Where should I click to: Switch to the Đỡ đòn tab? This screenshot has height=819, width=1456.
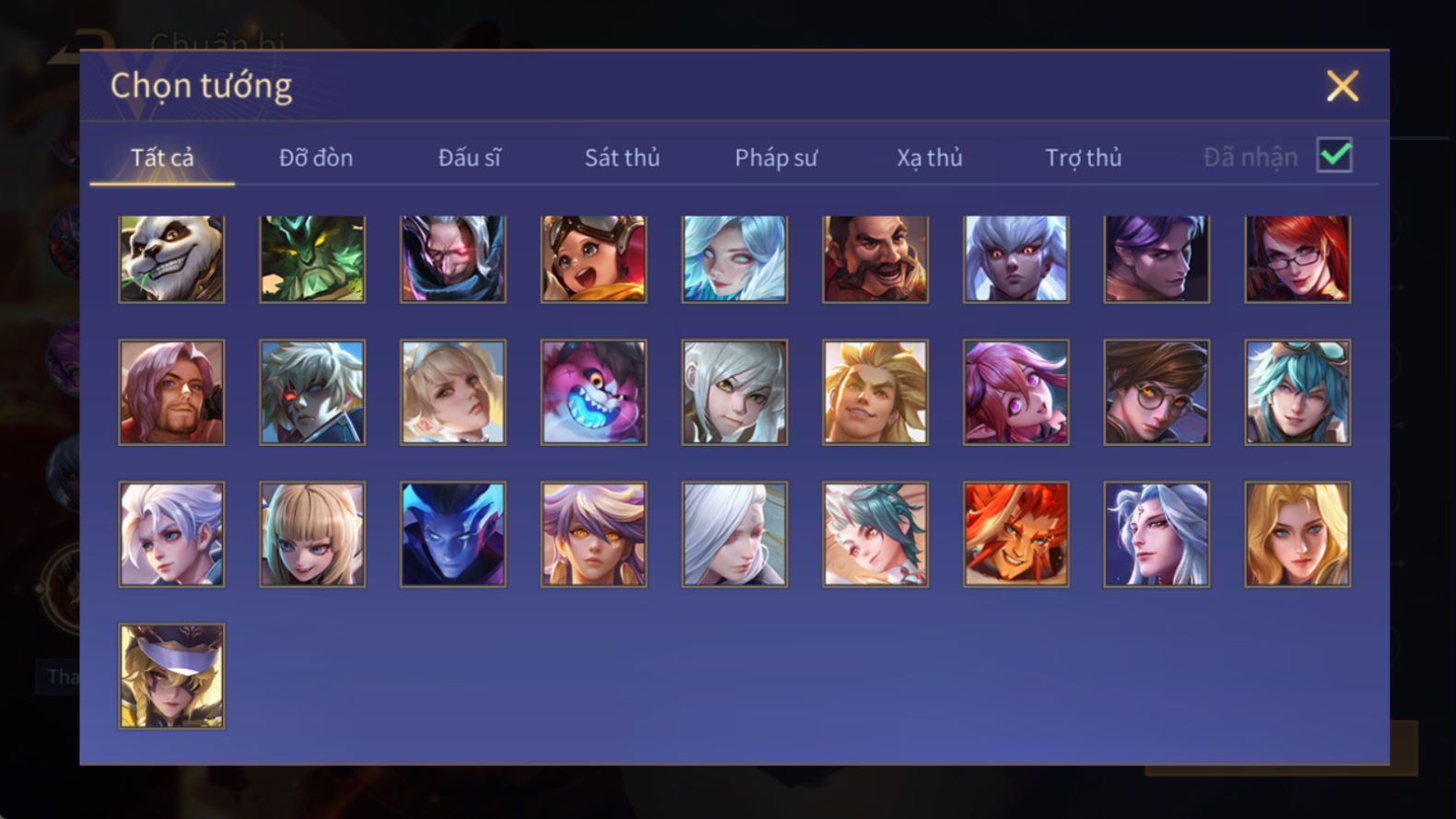click(x=316, y=158)
